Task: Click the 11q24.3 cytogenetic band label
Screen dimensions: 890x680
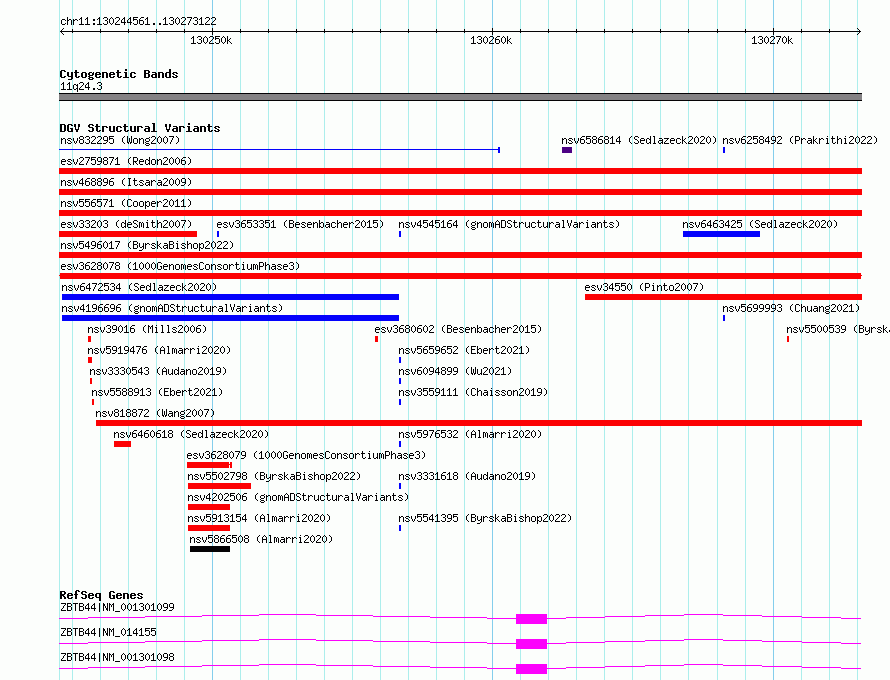Action: [81, 86]
